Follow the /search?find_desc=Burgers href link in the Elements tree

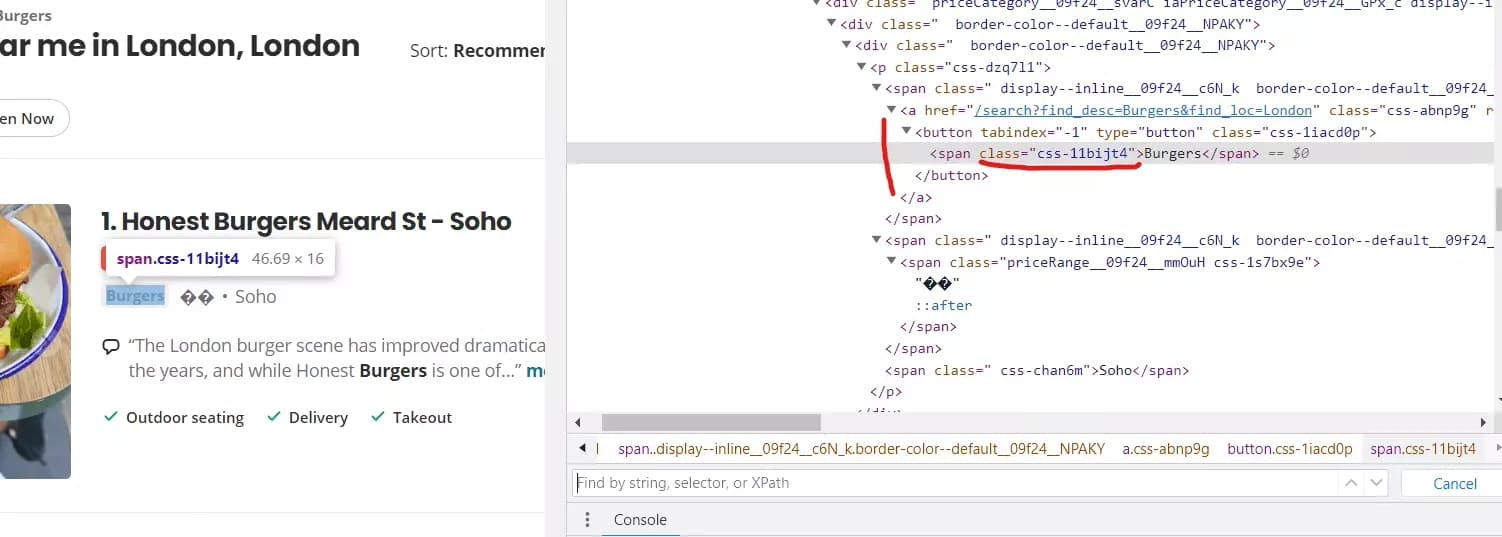pos(1144,110)
